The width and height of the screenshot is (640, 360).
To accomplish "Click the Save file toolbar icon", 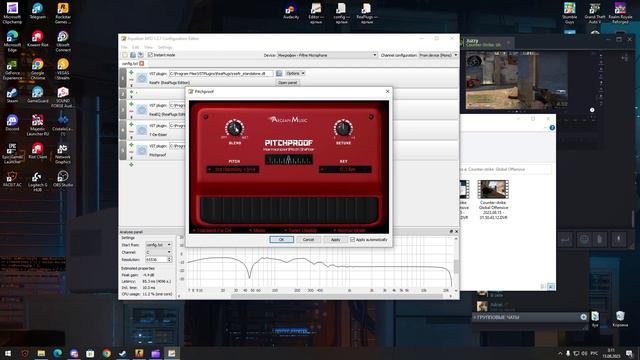I will pos(140,55).
